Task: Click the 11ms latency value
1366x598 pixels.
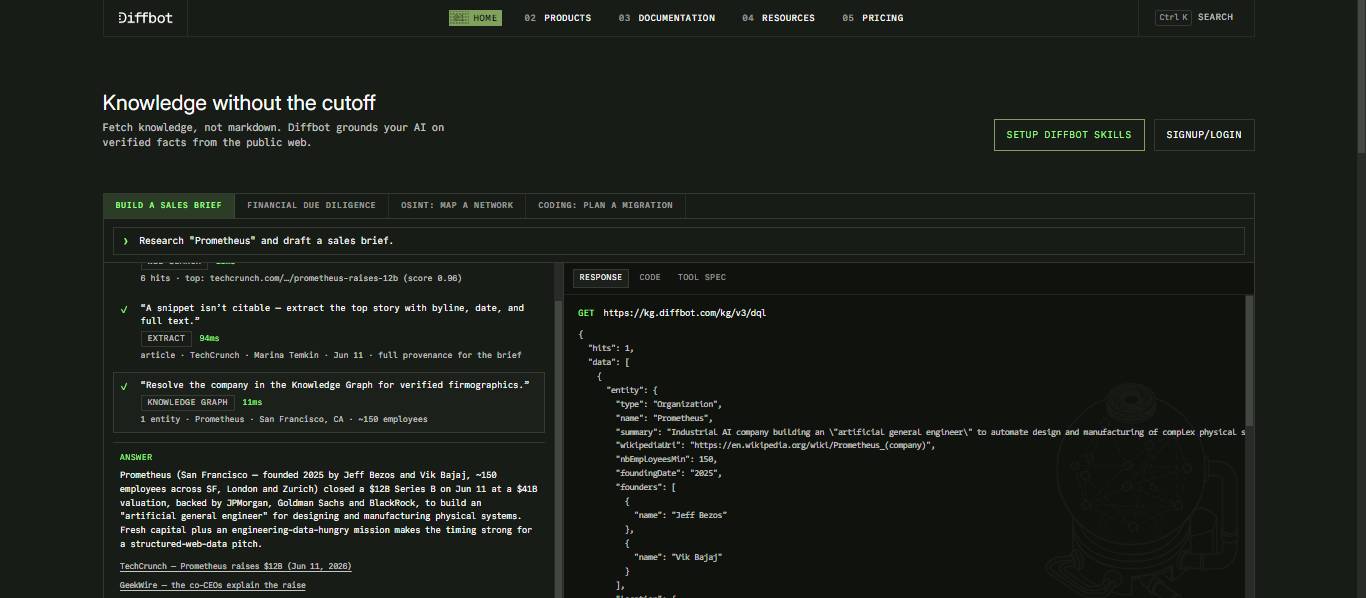Action: click(252, 402)
